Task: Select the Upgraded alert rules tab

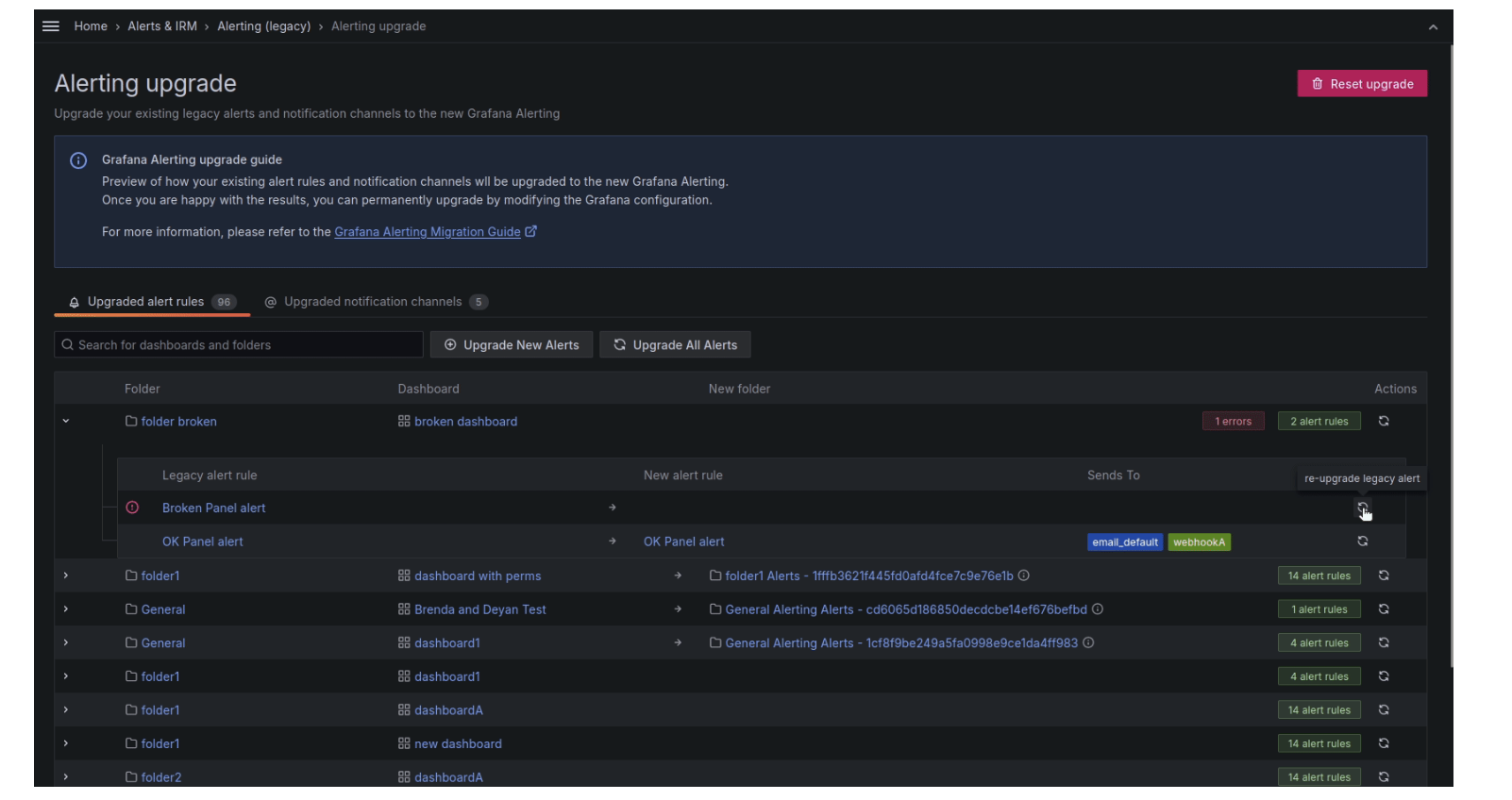Action: [145, 302]
